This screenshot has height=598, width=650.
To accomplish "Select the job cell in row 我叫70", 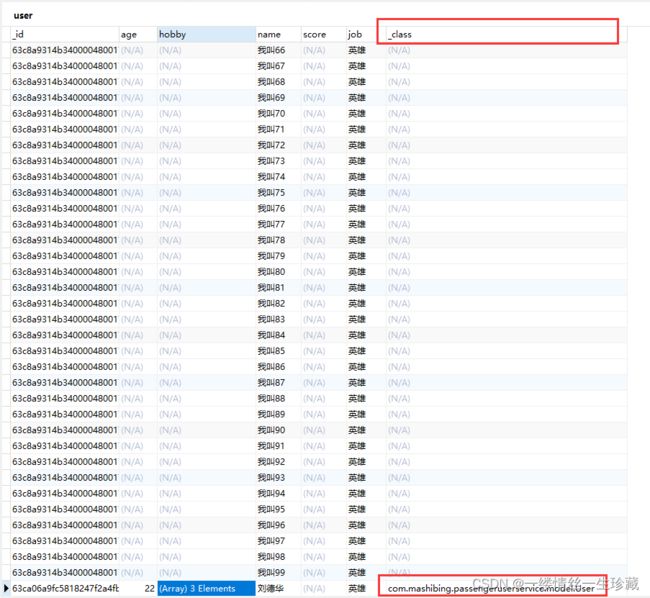I will [x=366, y=114].
